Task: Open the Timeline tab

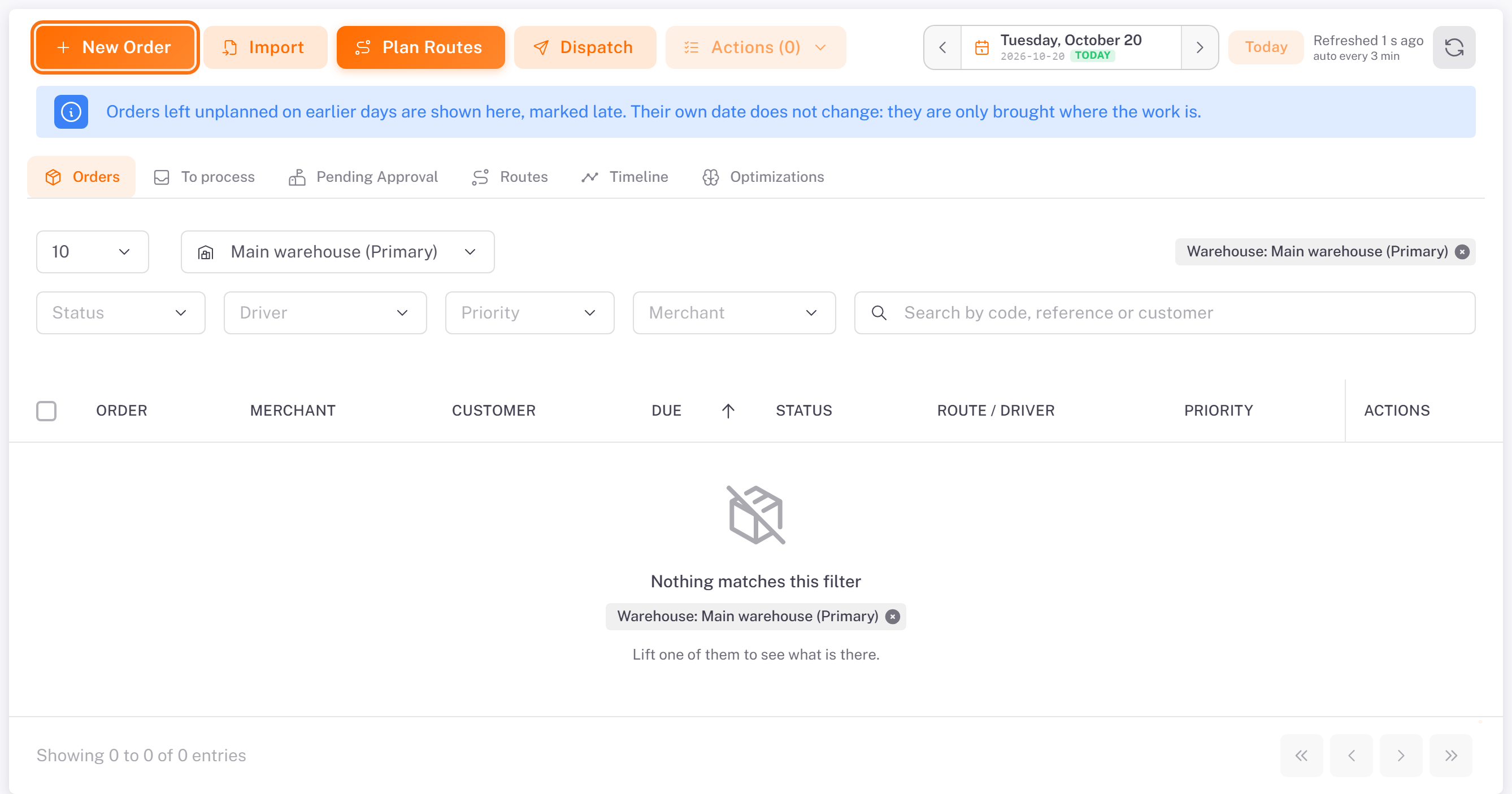Action: coord(624,177)
